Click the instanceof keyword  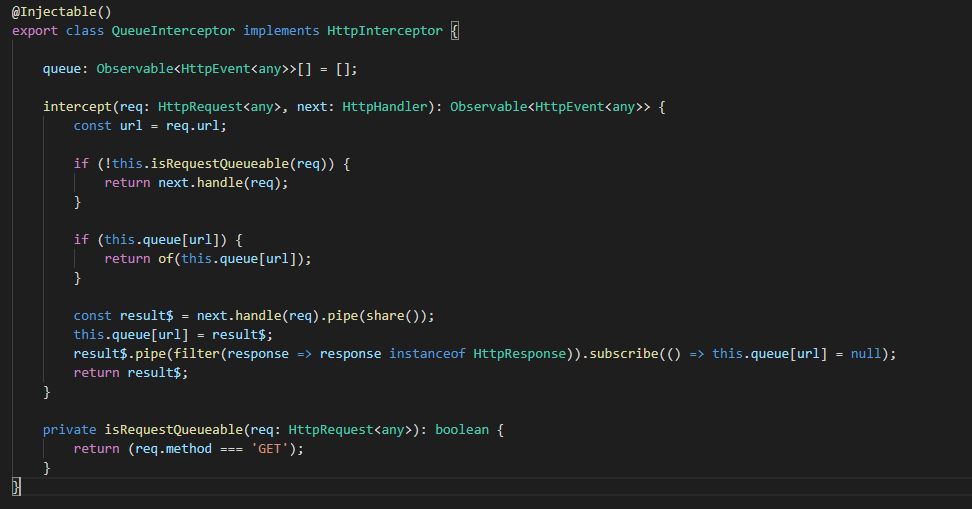coord(427,353)
